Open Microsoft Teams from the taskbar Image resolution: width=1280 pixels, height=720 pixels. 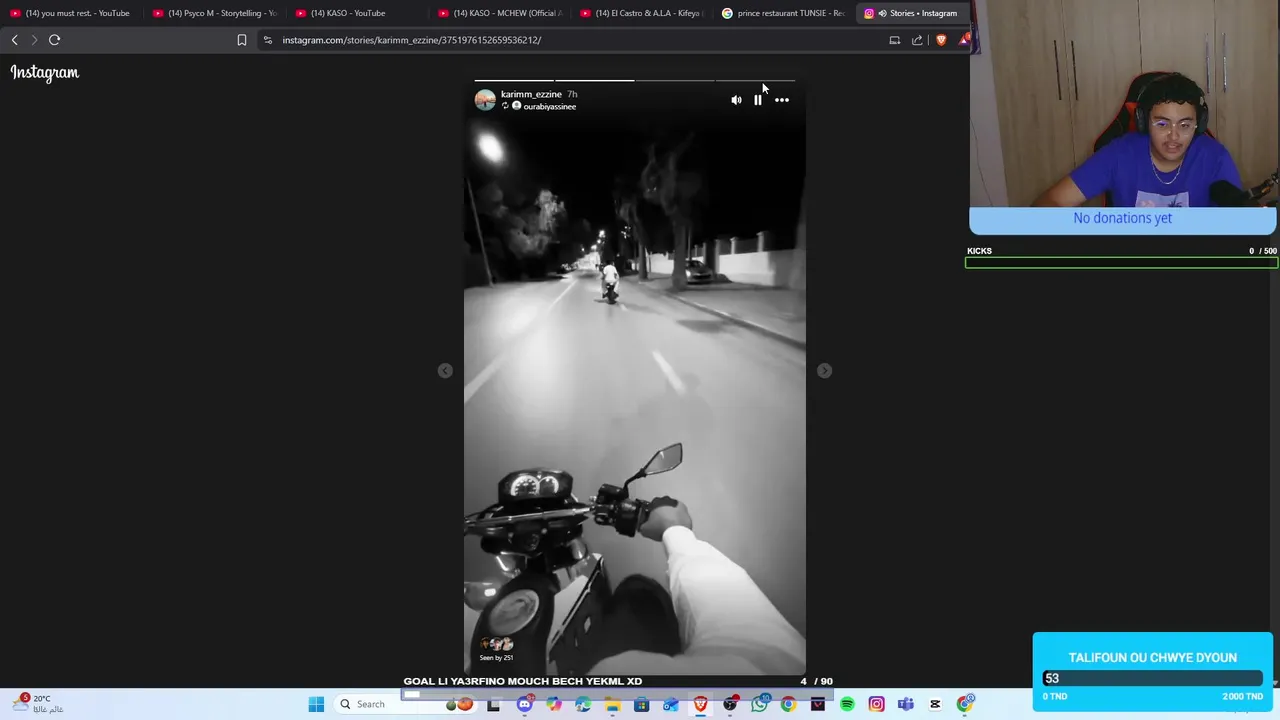906,704
